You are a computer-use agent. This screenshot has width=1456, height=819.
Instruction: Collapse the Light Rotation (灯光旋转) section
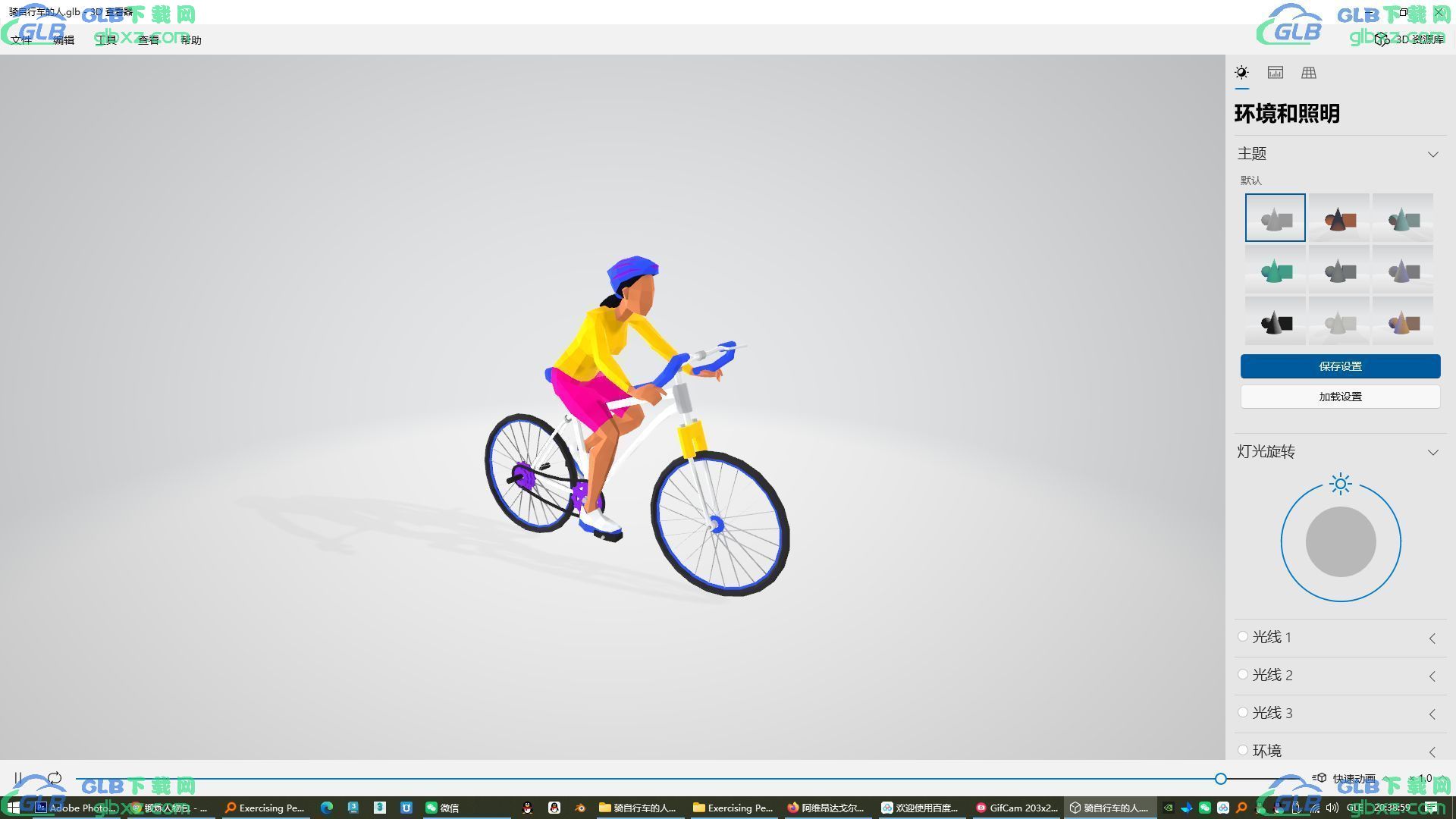[x=1432, y=452]
